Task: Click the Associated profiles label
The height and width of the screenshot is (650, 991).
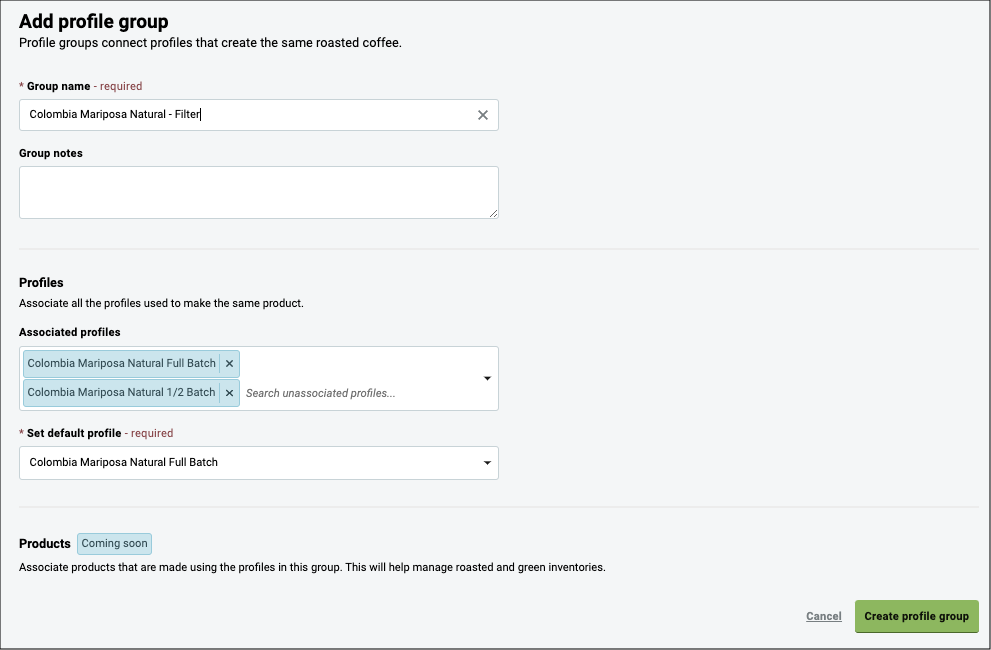Action: (x=70, y=332)
